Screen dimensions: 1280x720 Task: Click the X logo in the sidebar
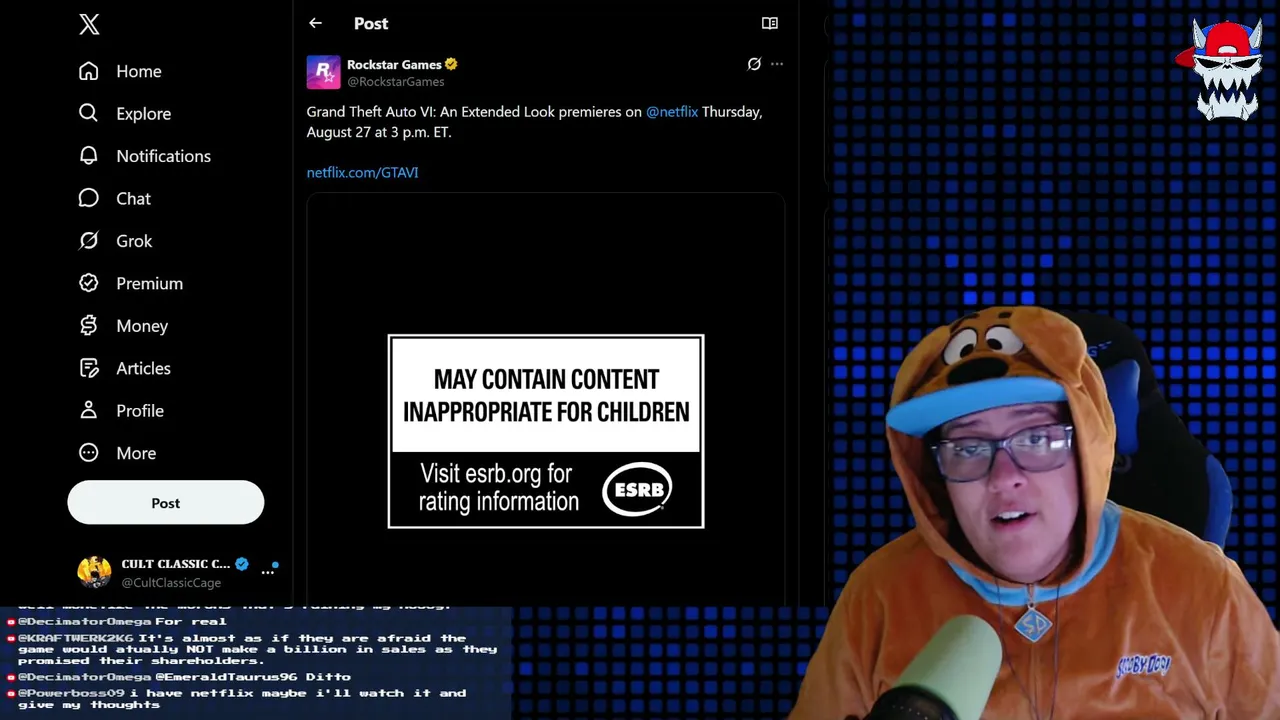(x=89, y=24)
